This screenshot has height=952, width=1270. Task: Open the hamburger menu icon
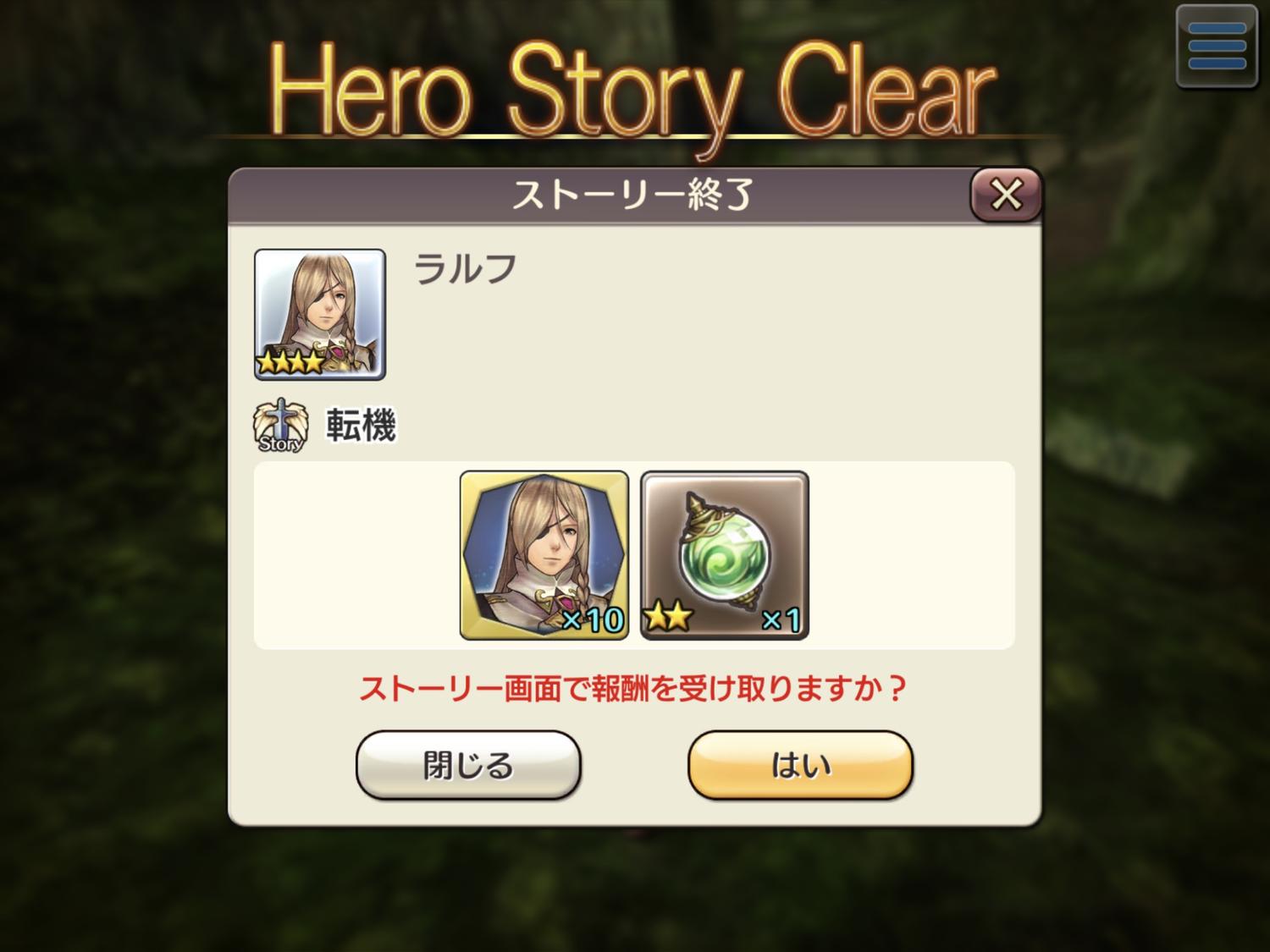1217,46
